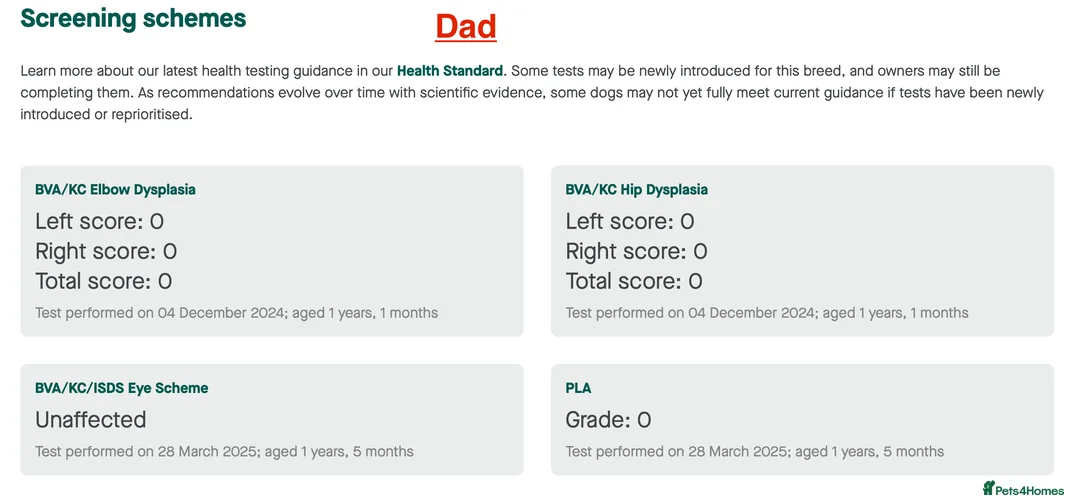This screenshot has height=504, width=1080.
Task: Click the Pets4Homes paw logo icon
Action: pos(989,489)
